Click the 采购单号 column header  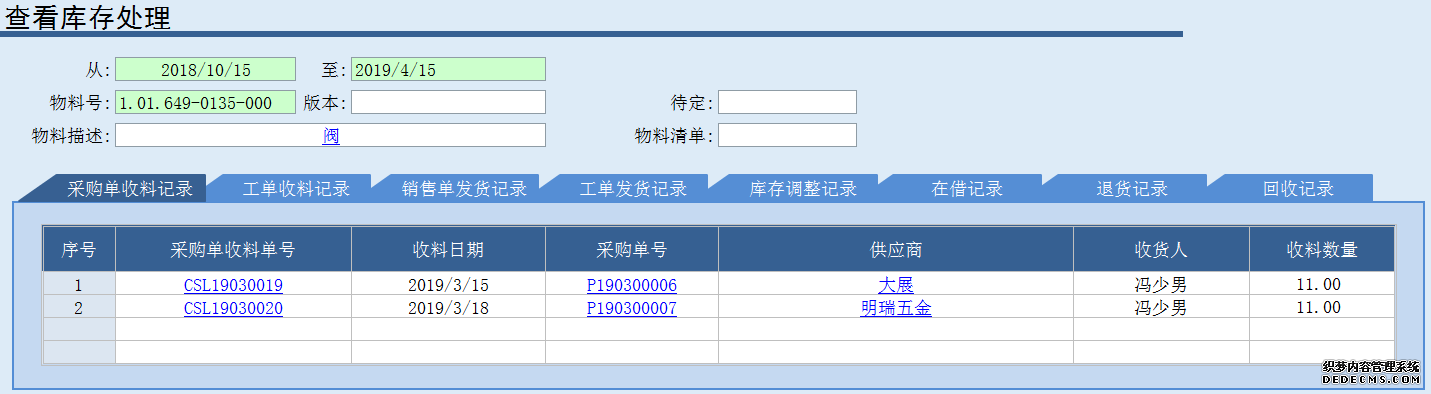pos(632,249)
